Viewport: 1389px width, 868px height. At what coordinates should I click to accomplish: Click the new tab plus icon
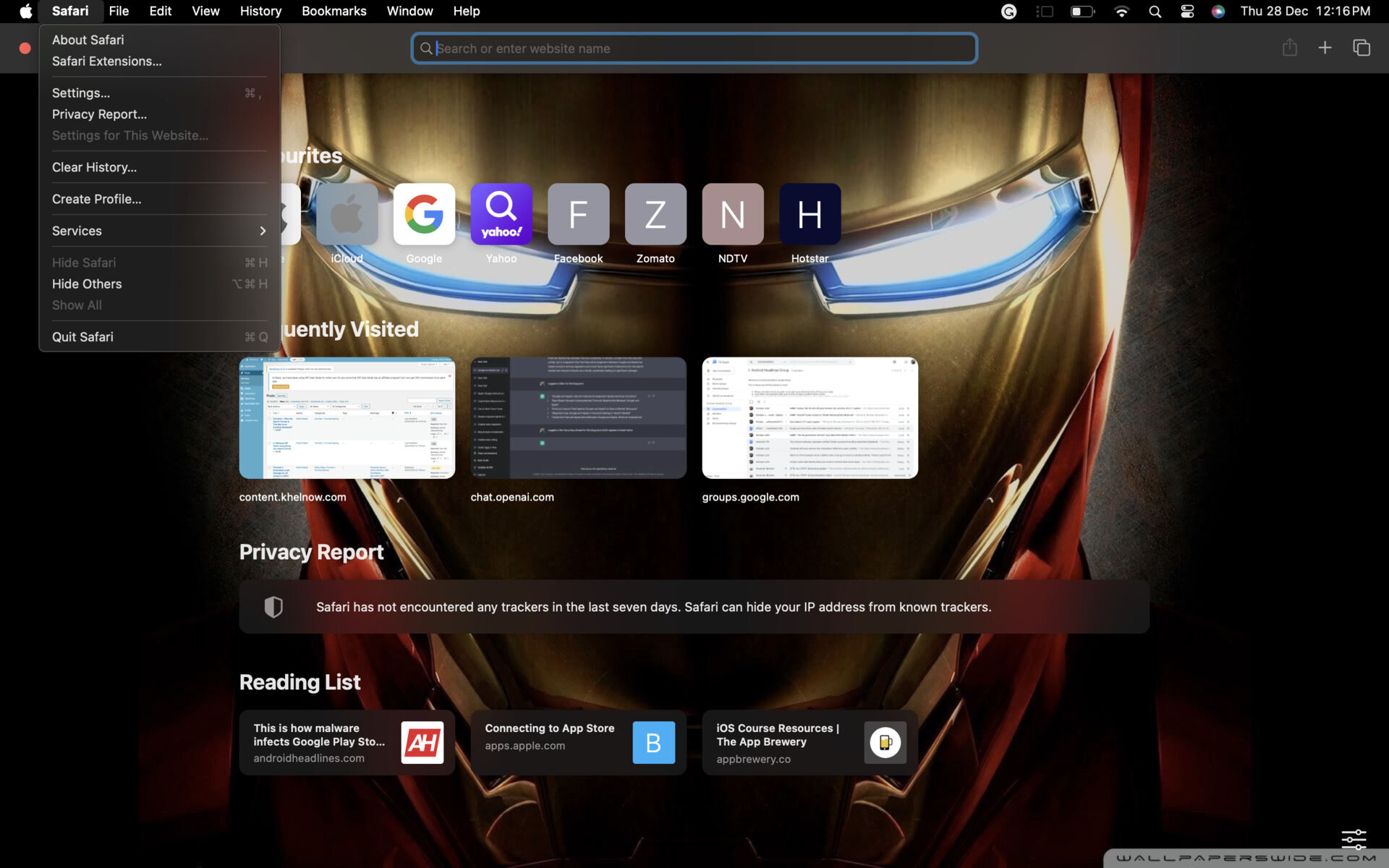click(x=1325, y=48)
